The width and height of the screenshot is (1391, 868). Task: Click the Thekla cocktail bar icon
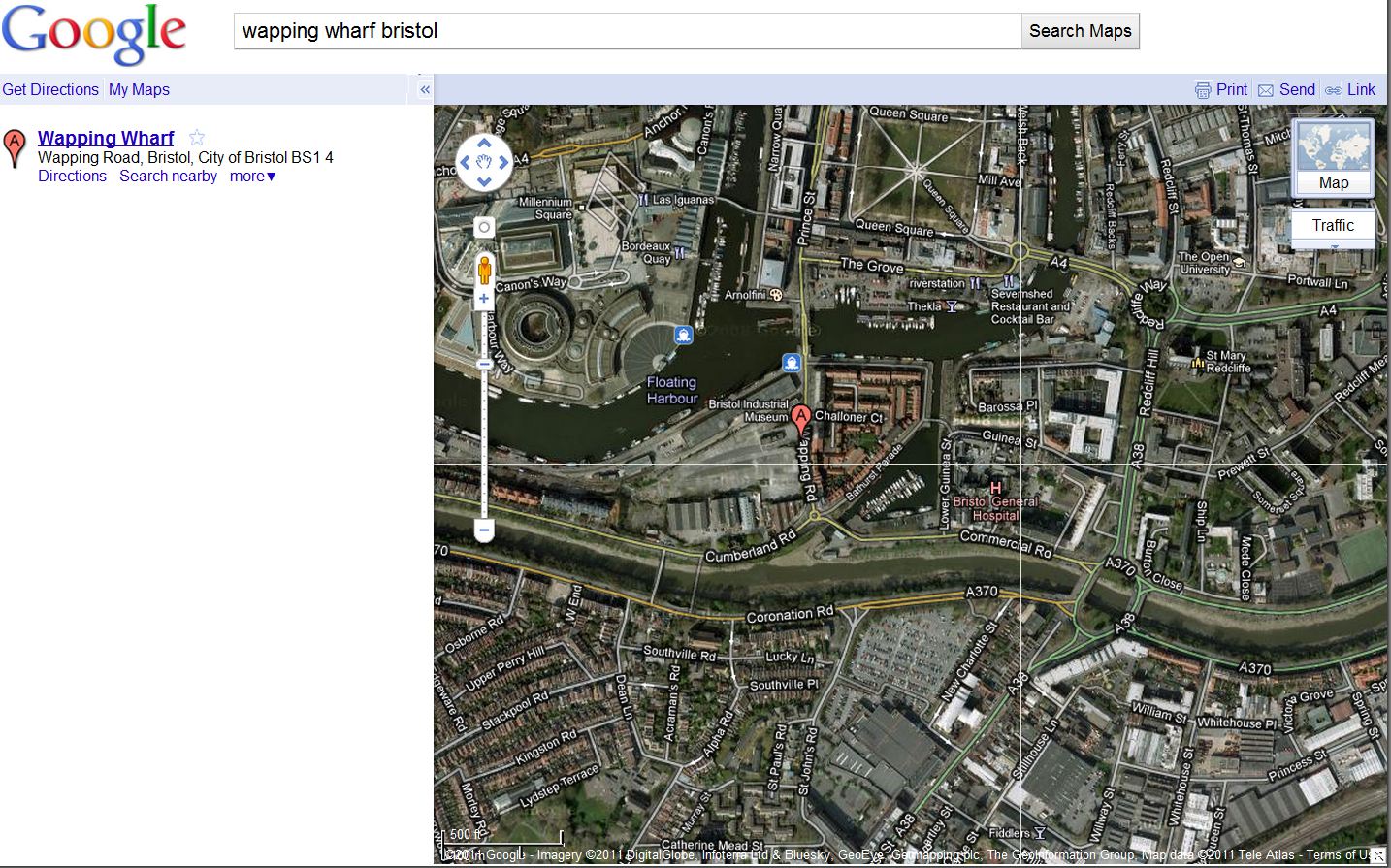(952, 306)
